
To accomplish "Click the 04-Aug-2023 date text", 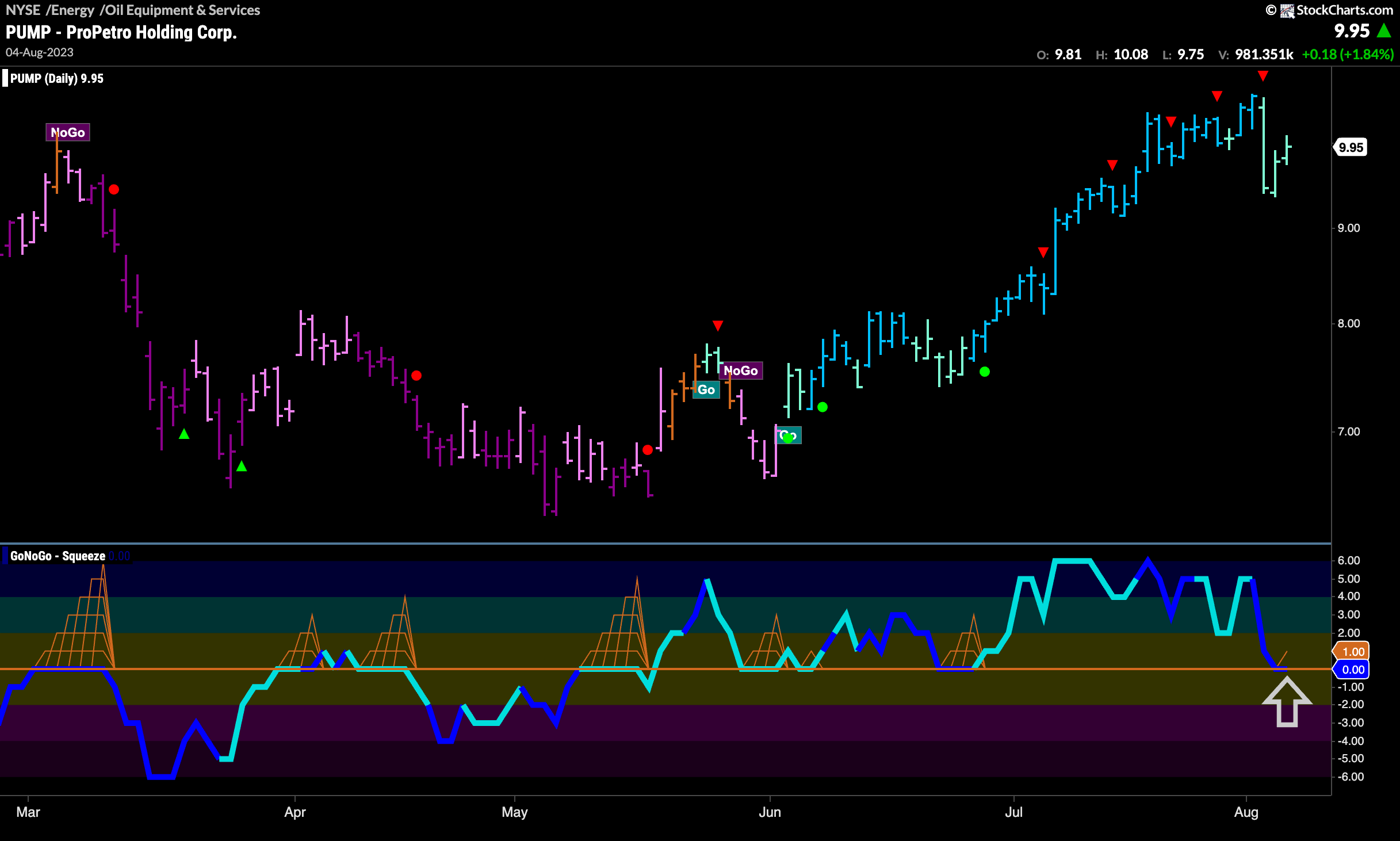I will (40, 52).
